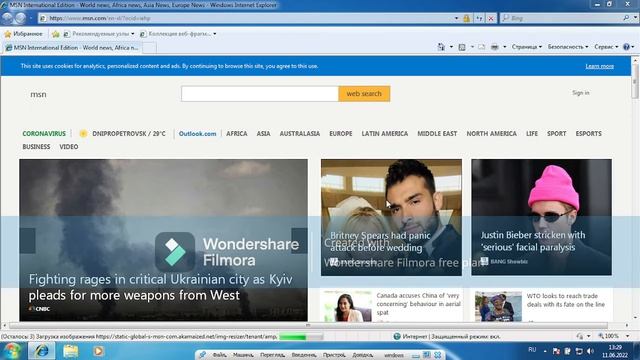Expand Коллекция веб-фрагментов dropdown
Viewport: 640px width, 360px height.
point(215,34)
